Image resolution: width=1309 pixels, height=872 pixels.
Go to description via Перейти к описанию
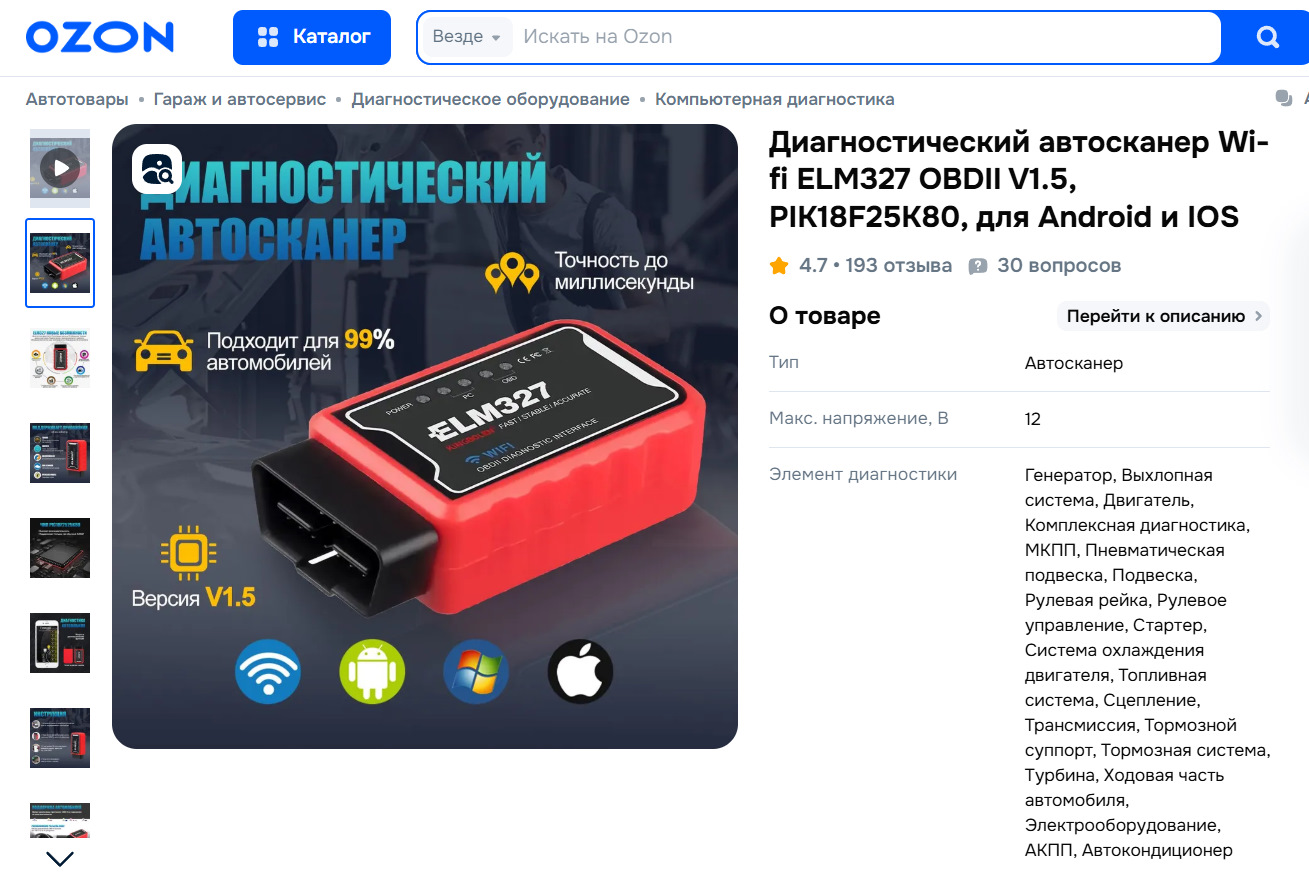(x=1163, y=316)
